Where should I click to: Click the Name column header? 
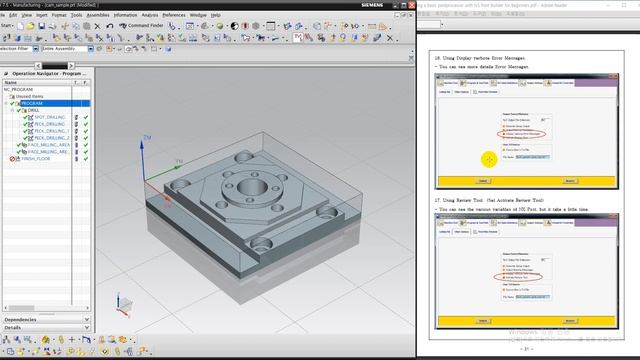pos(37,83)
